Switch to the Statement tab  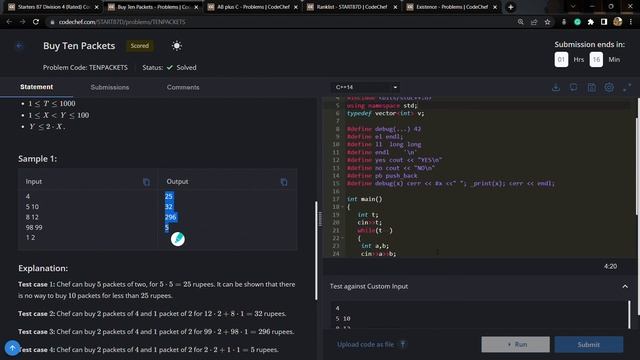[x=36, y=87]
